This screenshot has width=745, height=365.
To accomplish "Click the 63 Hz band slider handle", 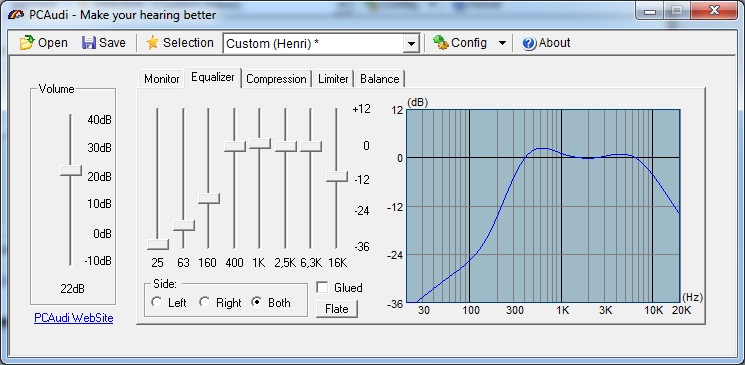I will tap(183, 225).
